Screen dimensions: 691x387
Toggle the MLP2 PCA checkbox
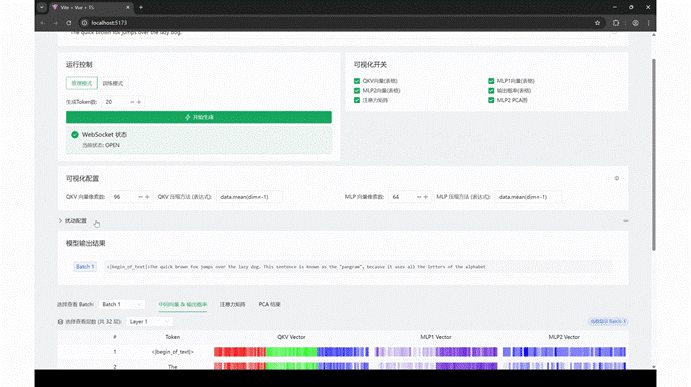pos(491,100)
